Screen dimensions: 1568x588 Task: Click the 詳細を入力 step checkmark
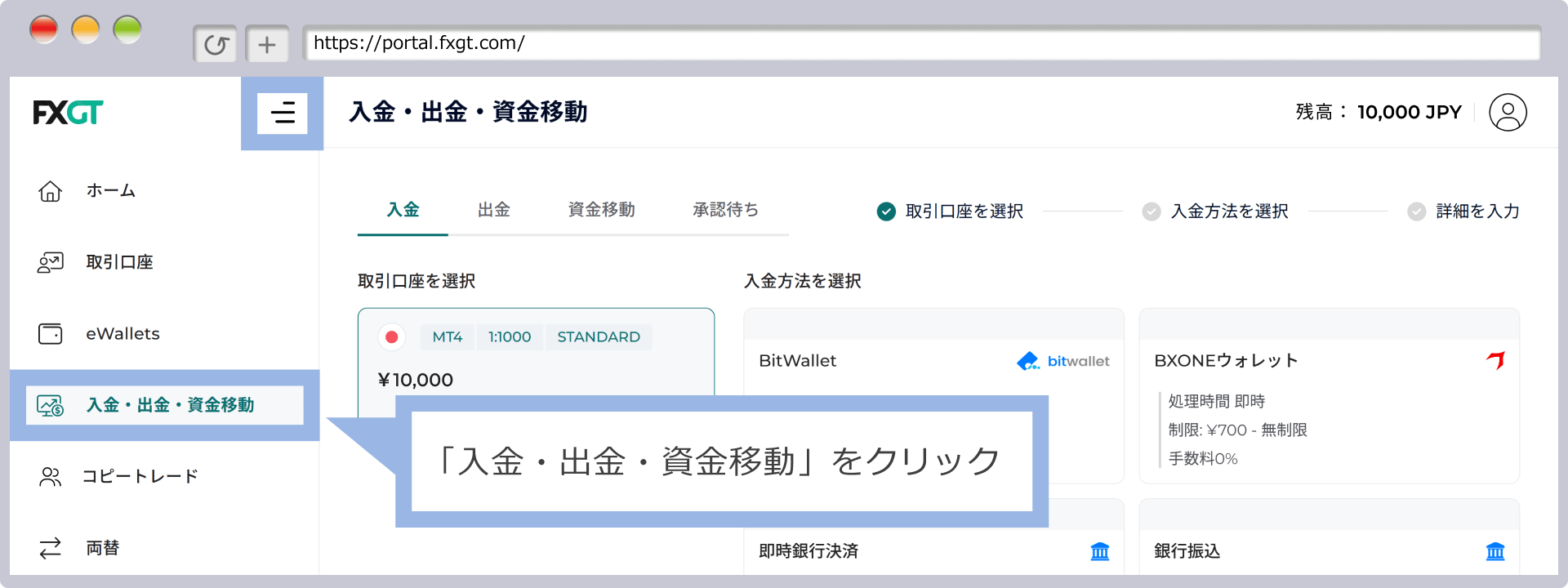(x=1417, y=212)
